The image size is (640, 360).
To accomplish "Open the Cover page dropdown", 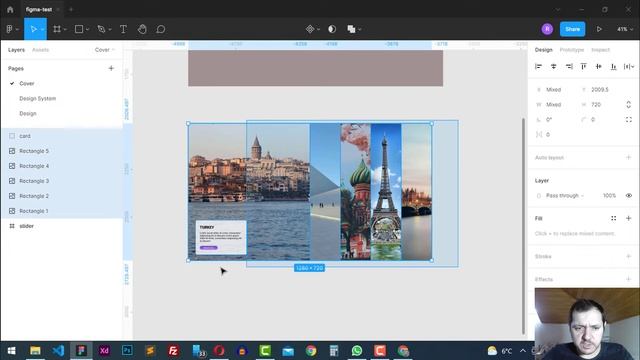I will coord(105,50).
